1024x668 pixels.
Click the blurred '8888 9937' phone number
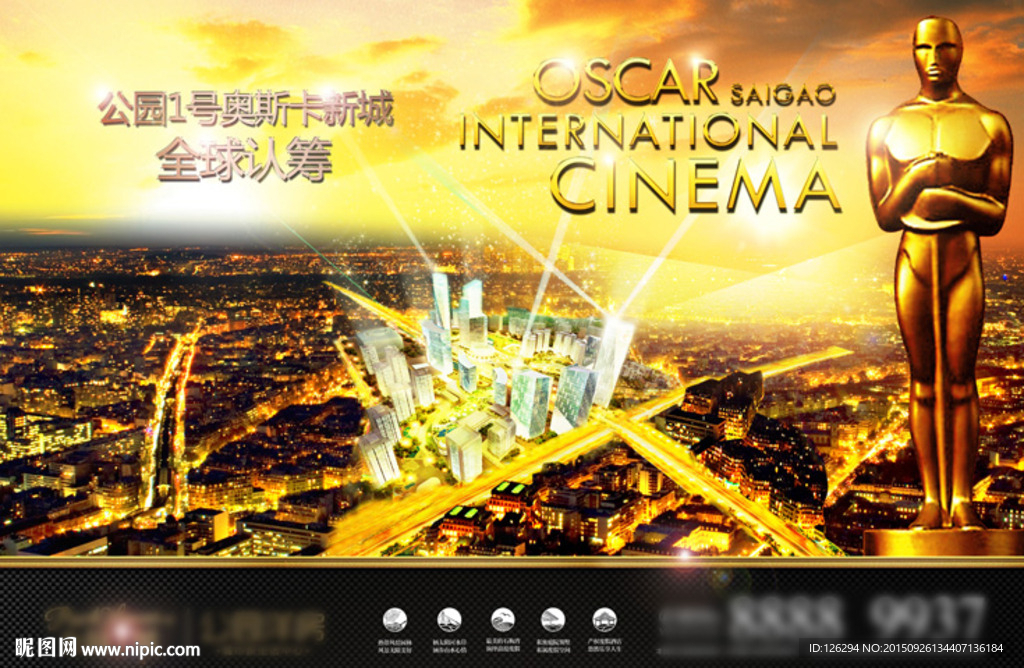coord(857,617)
